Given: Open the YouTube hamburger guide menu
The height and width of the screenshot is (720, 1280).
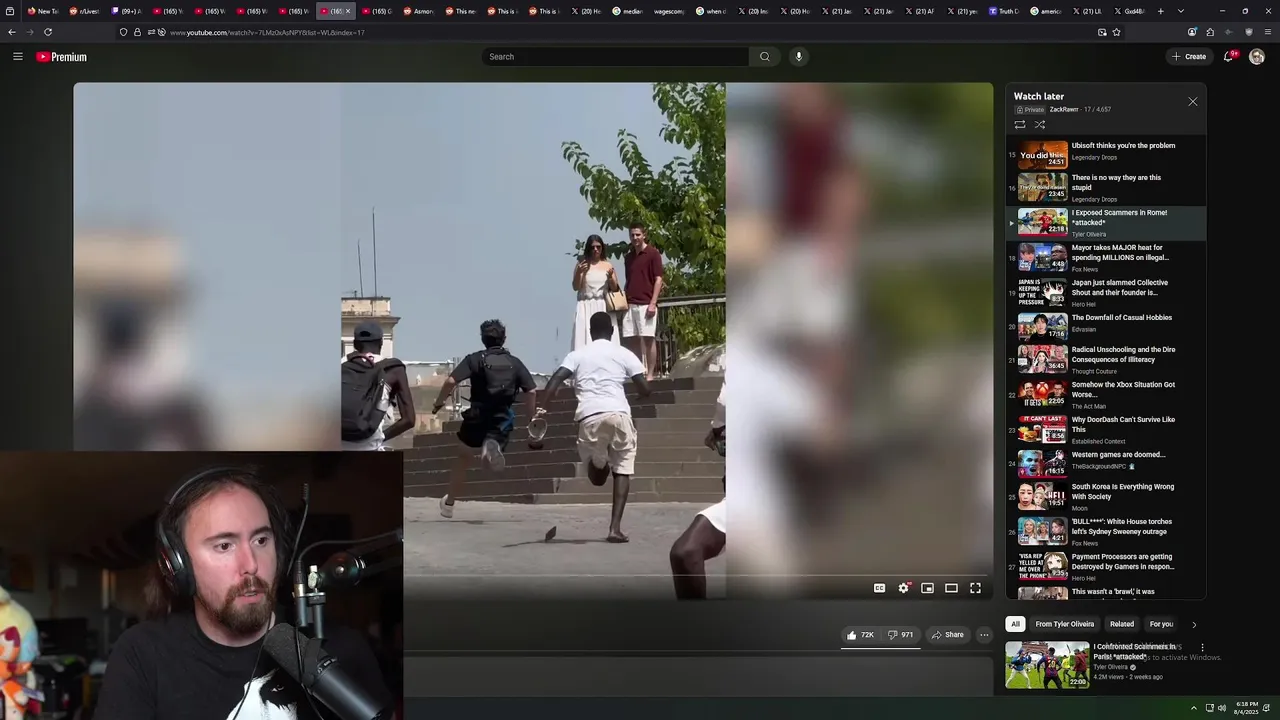Looking at the screenshot, I should [18, 57].
